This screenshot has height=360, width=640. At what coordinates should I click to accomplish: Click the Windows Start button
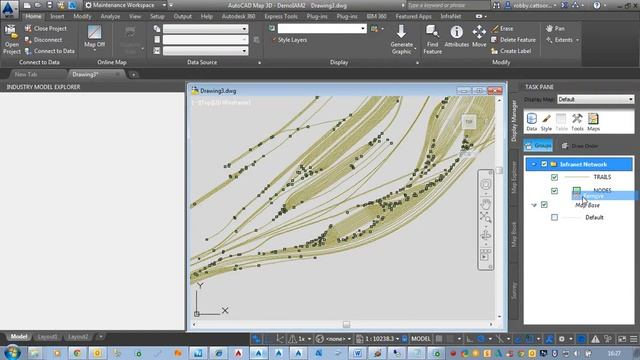tap(11, 353)
